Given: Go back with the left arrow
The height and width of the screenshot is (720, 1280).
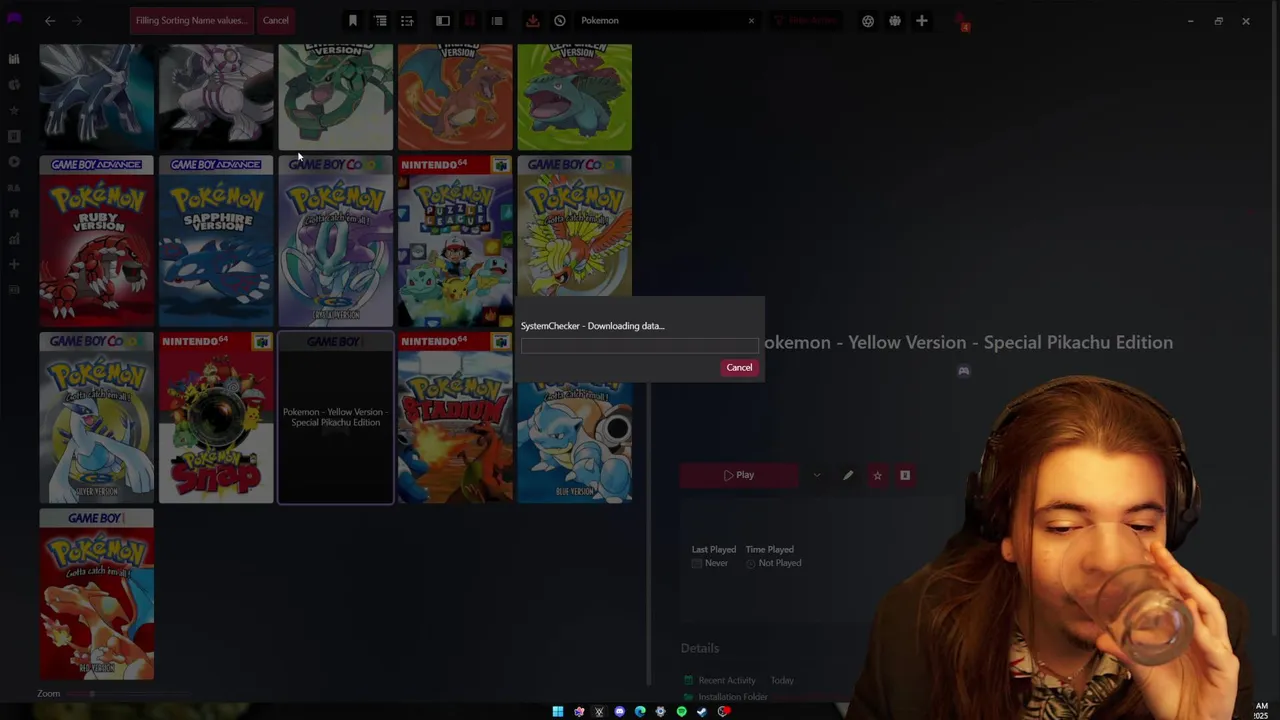Looking at the screenshot, I should point(50,20).
